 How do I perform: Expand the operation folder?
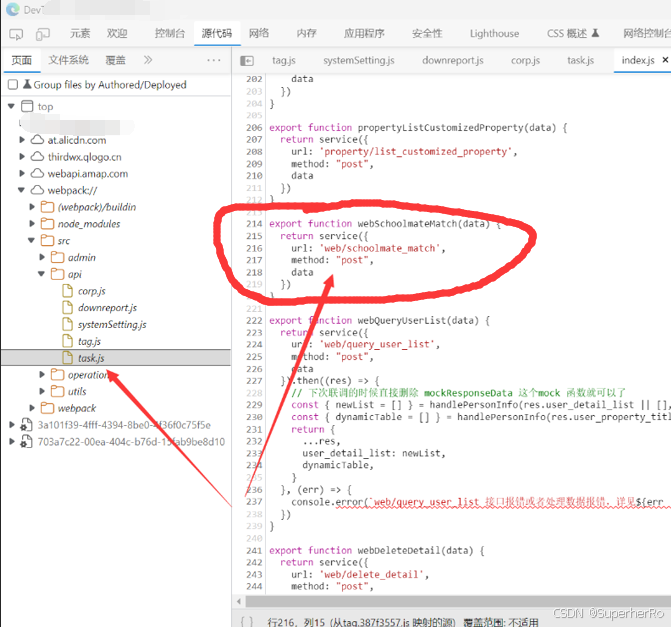coord(42,374)
